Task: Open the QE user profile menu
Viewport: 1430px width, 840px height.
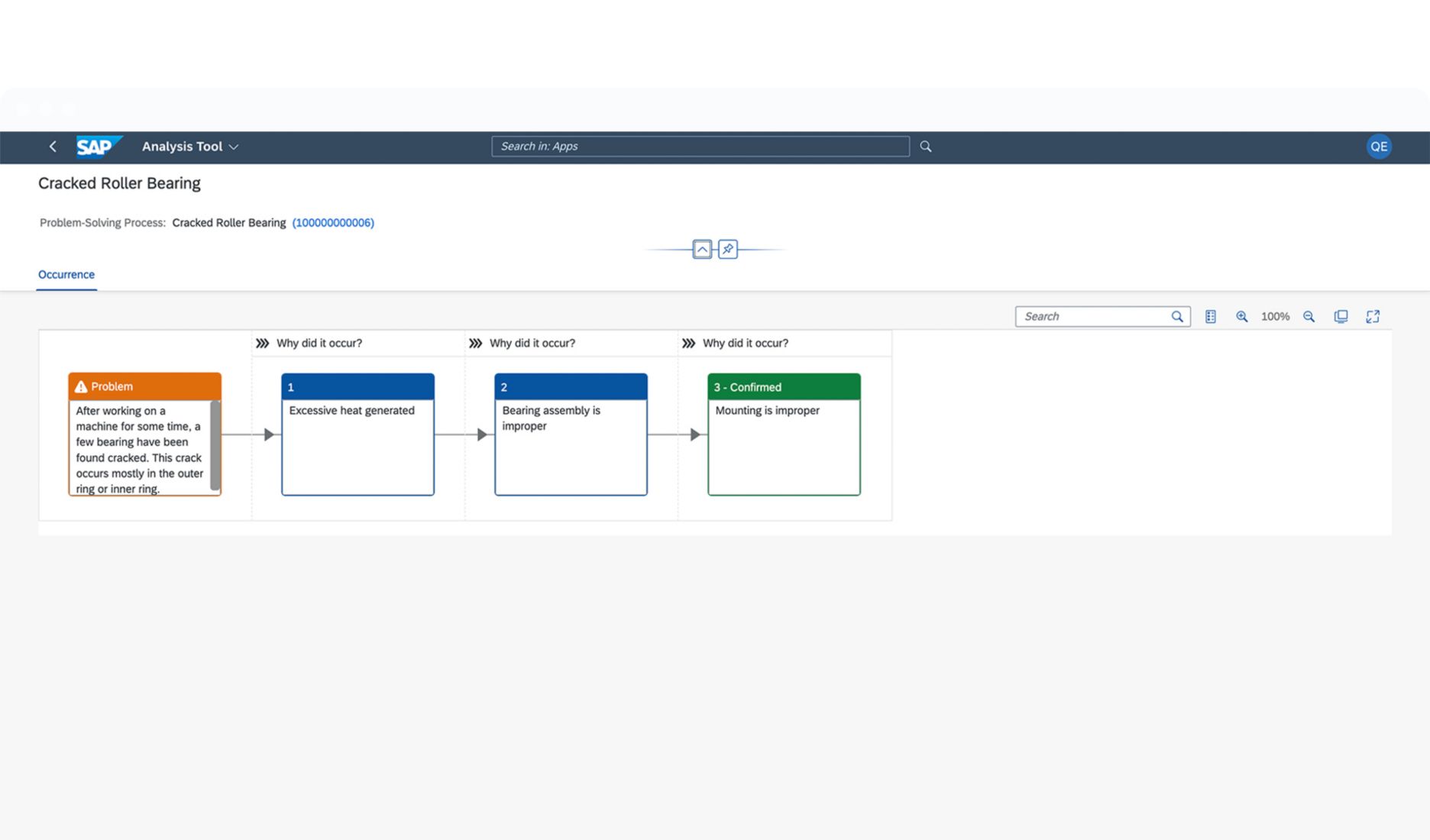Action: (1379, 146)
